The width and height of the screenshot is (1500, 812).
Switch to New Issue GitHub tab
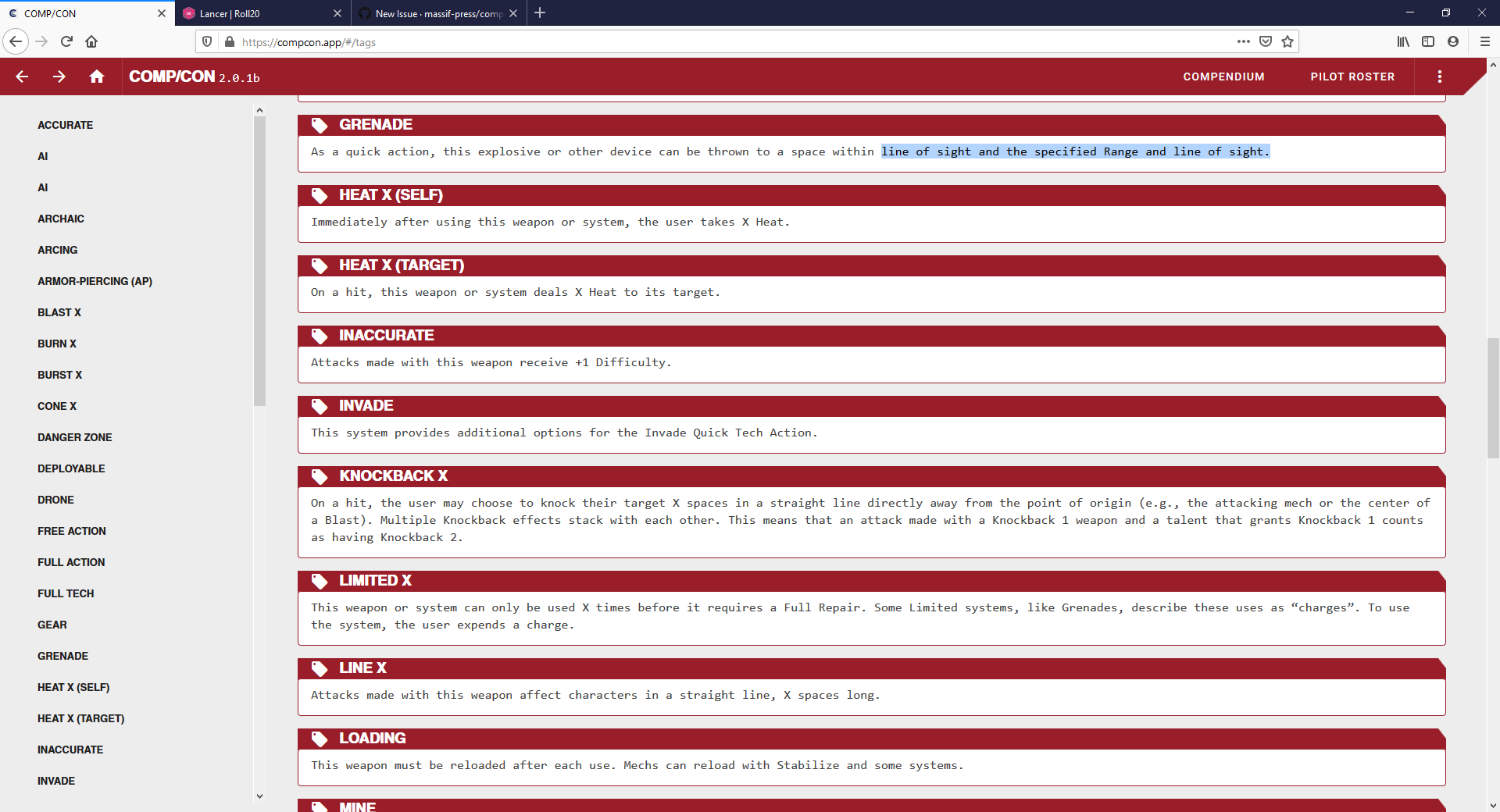click(x=437, y=13)
